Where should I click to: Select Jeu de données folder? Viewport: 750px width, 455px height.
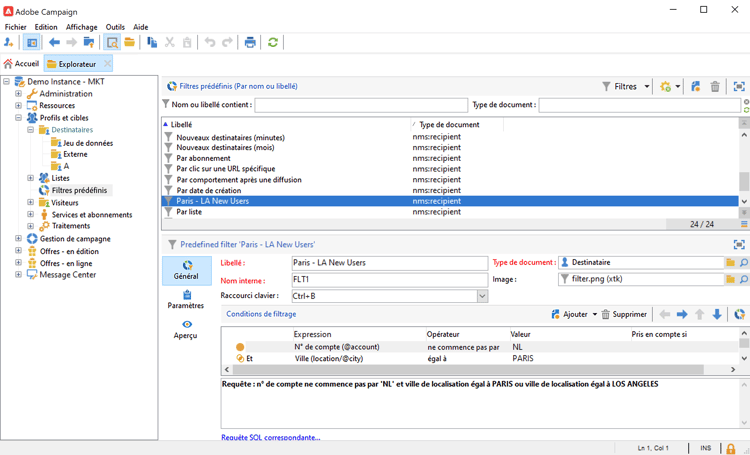[88, 143]
